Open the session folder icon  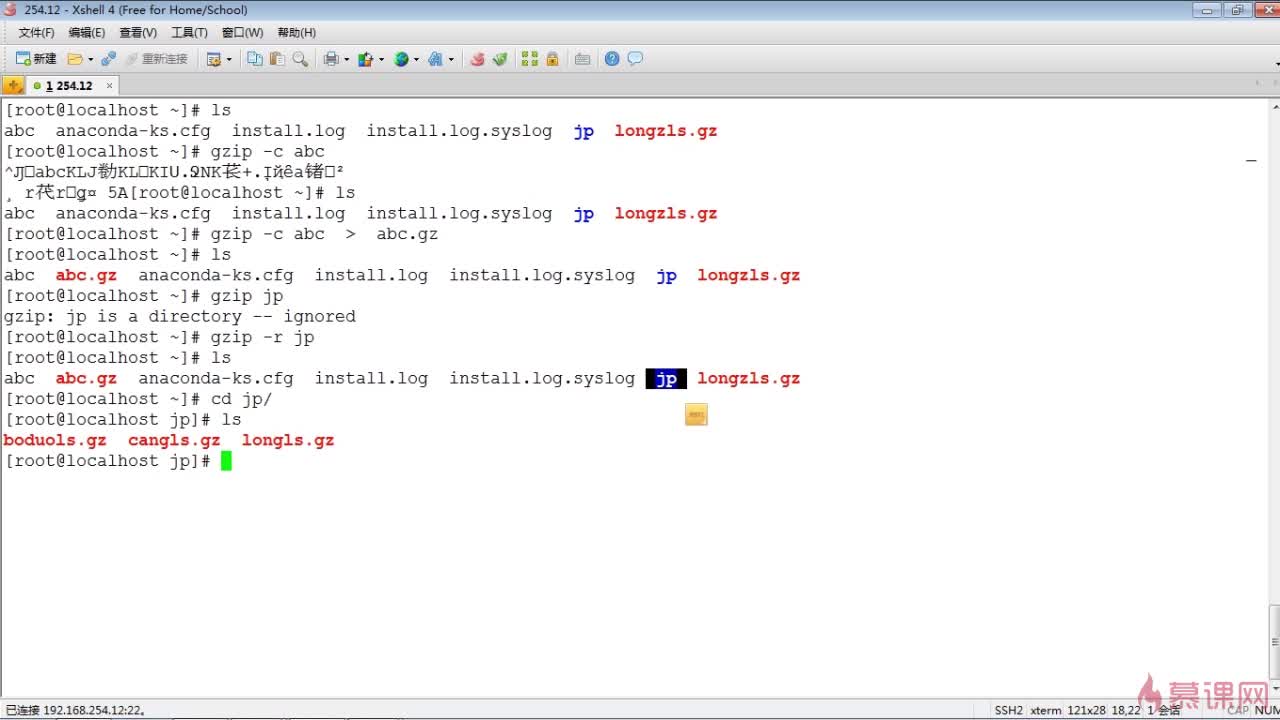point(75,59)
